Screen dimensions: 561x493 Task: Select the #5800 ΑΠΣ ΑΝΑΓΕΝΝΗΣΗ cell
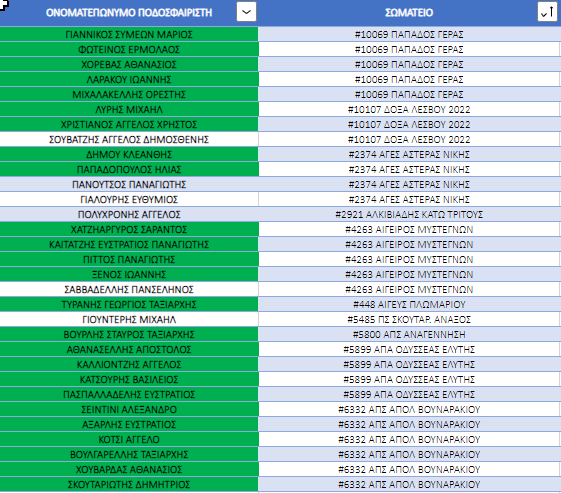click(409, 335)
